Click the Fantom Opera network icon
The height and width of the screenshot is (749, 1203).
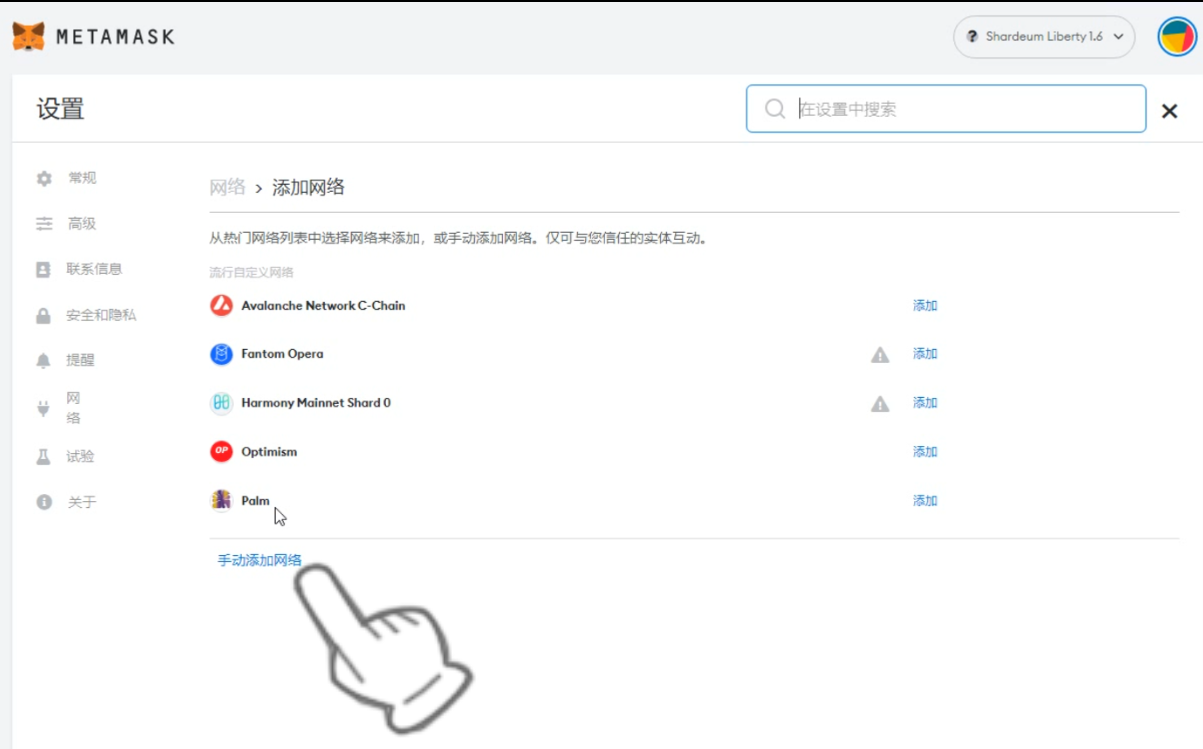coord(220,354)
